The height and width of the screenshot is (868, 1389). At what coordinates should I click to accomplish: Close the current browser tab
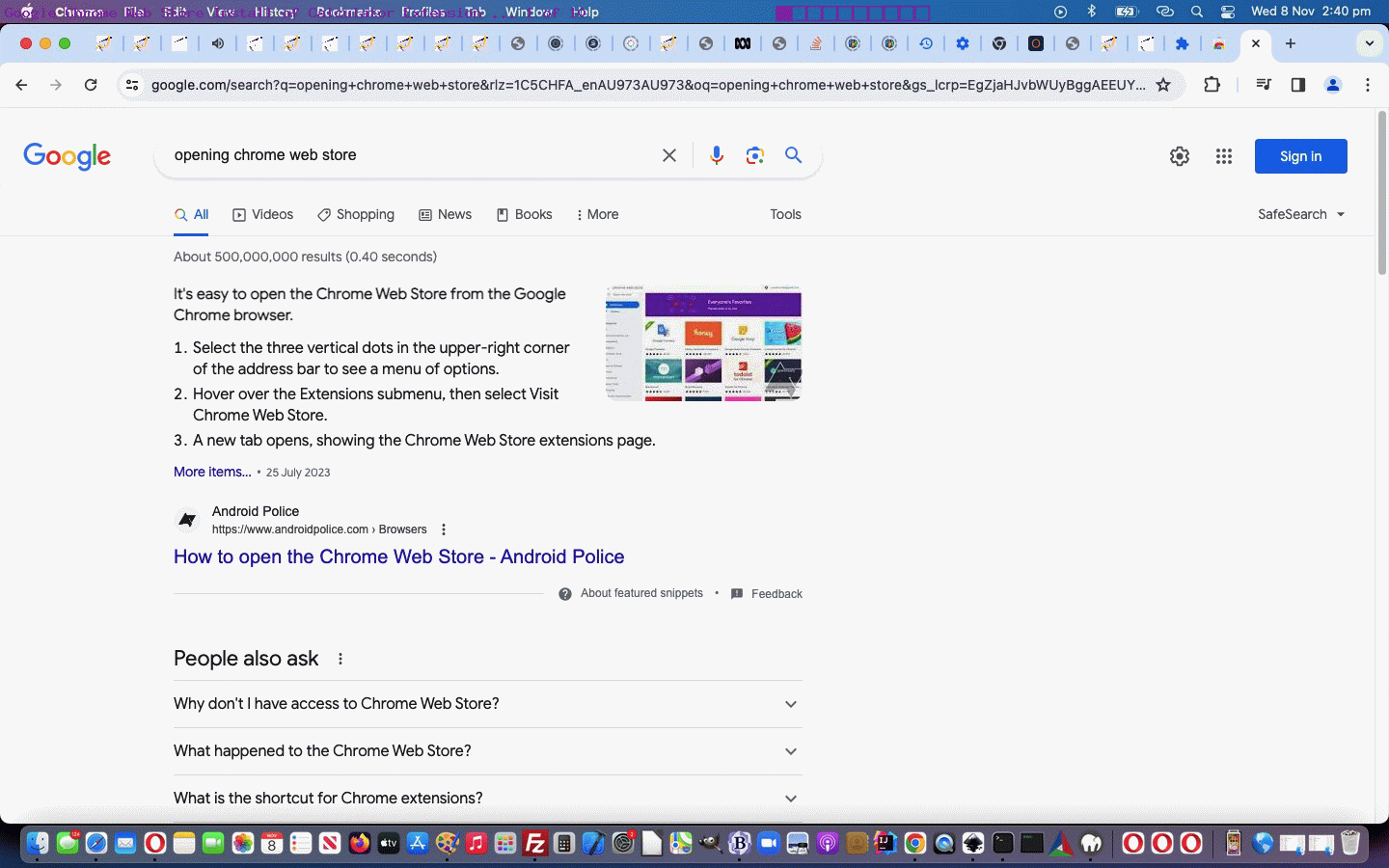[1256, 43]
